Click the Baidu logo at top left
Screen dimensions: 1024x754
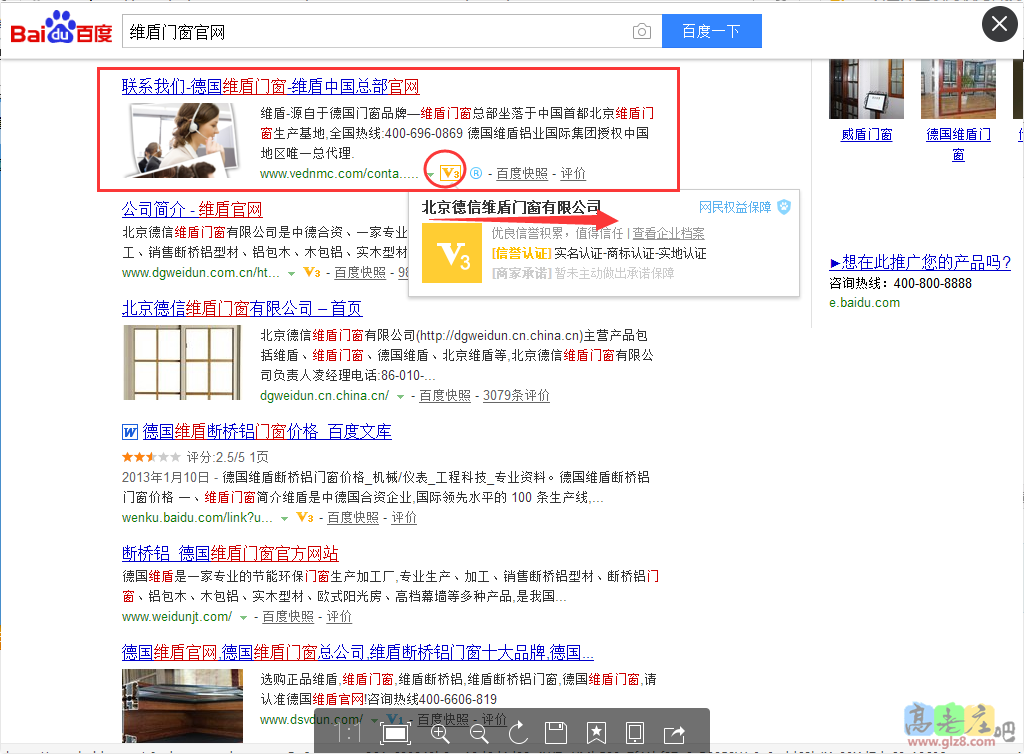point(62,32)
